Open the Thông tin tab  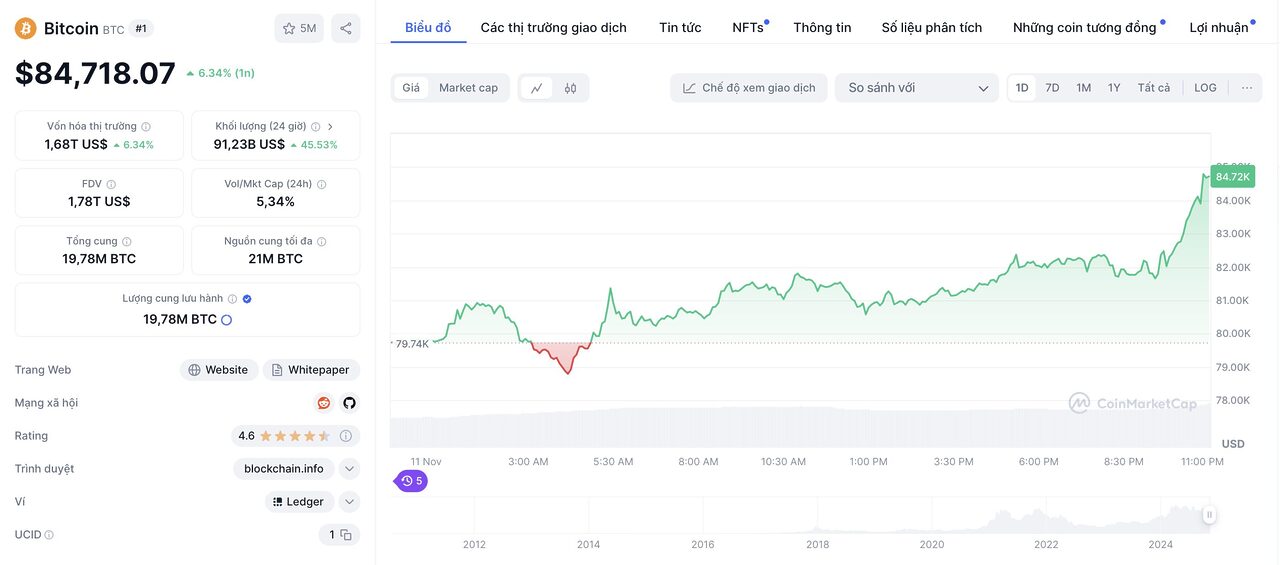pos(822,28)
